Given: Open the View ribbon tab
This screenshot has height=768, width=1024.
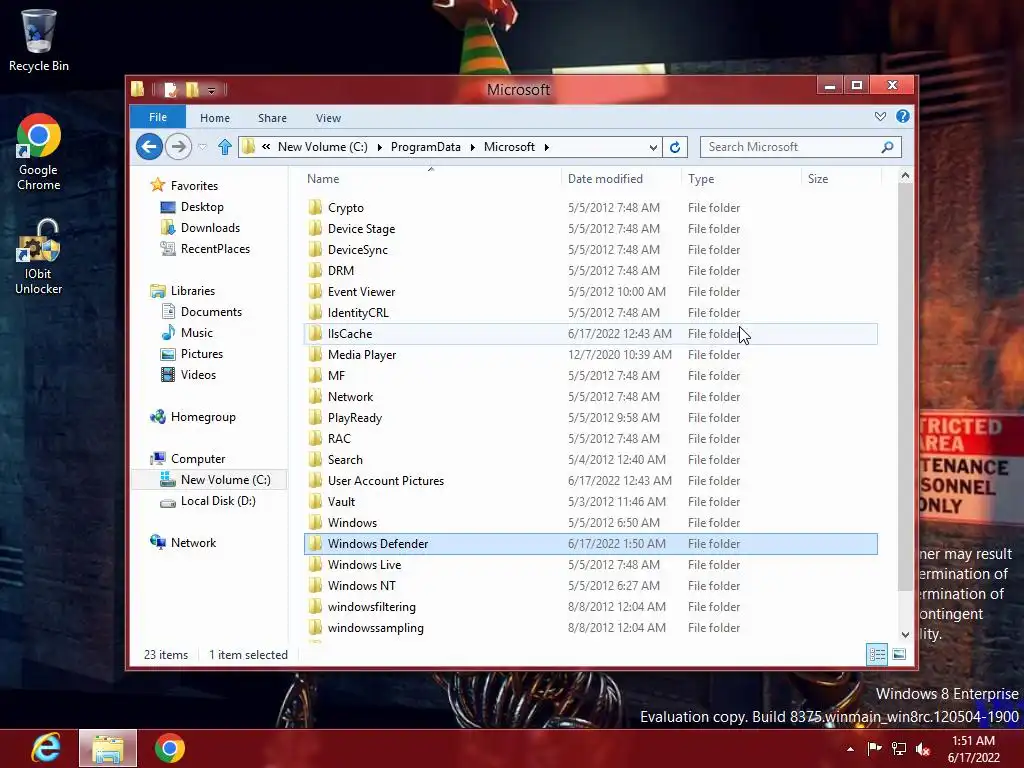Looking at the screenshot, I should point(328,118).
